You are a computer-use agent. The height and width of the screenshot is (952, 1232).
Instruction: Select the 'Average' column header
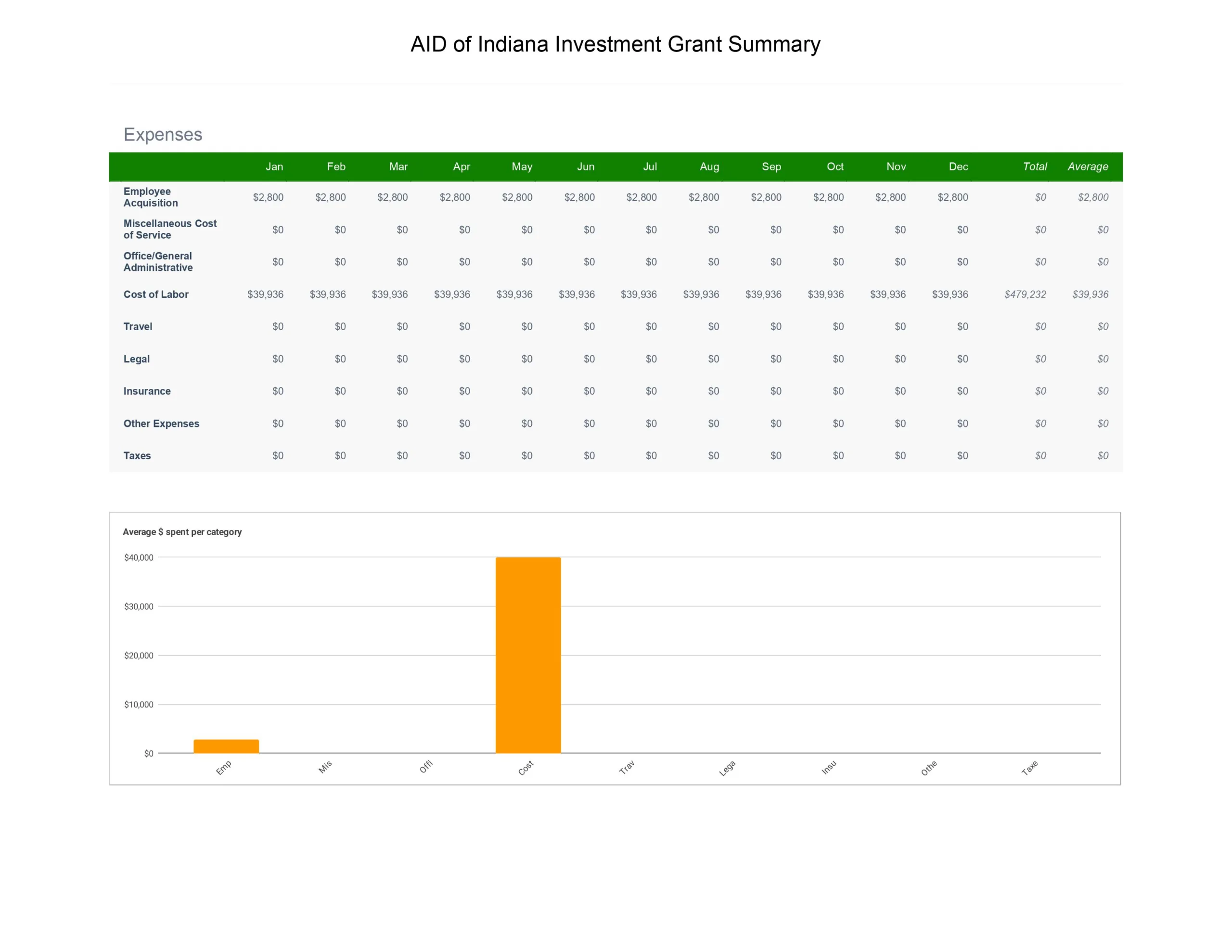(1088, 167)
